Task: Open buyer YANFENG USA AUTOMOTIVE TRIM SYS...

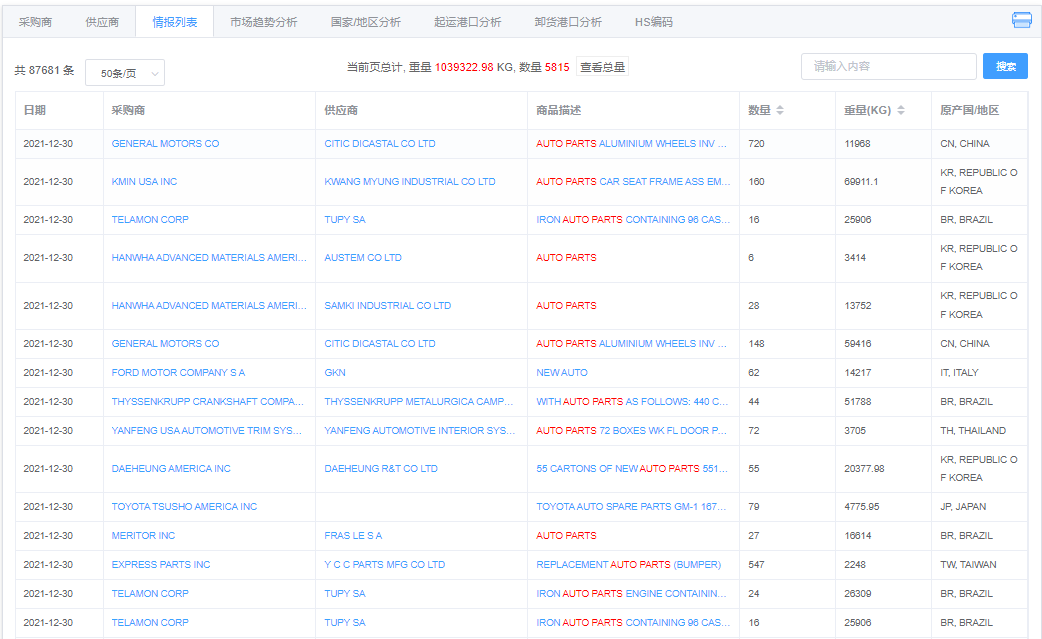Action: [207, 430]
